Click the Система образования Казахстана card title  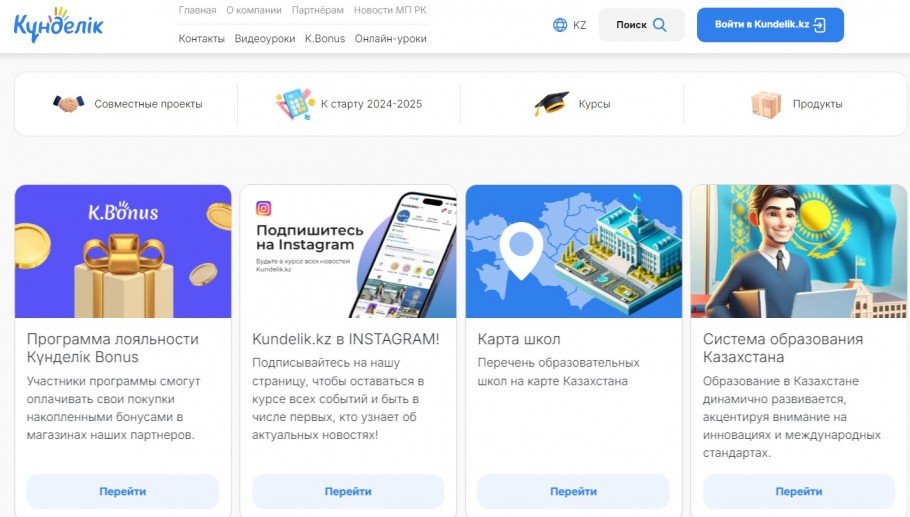(x=783, y=348)
